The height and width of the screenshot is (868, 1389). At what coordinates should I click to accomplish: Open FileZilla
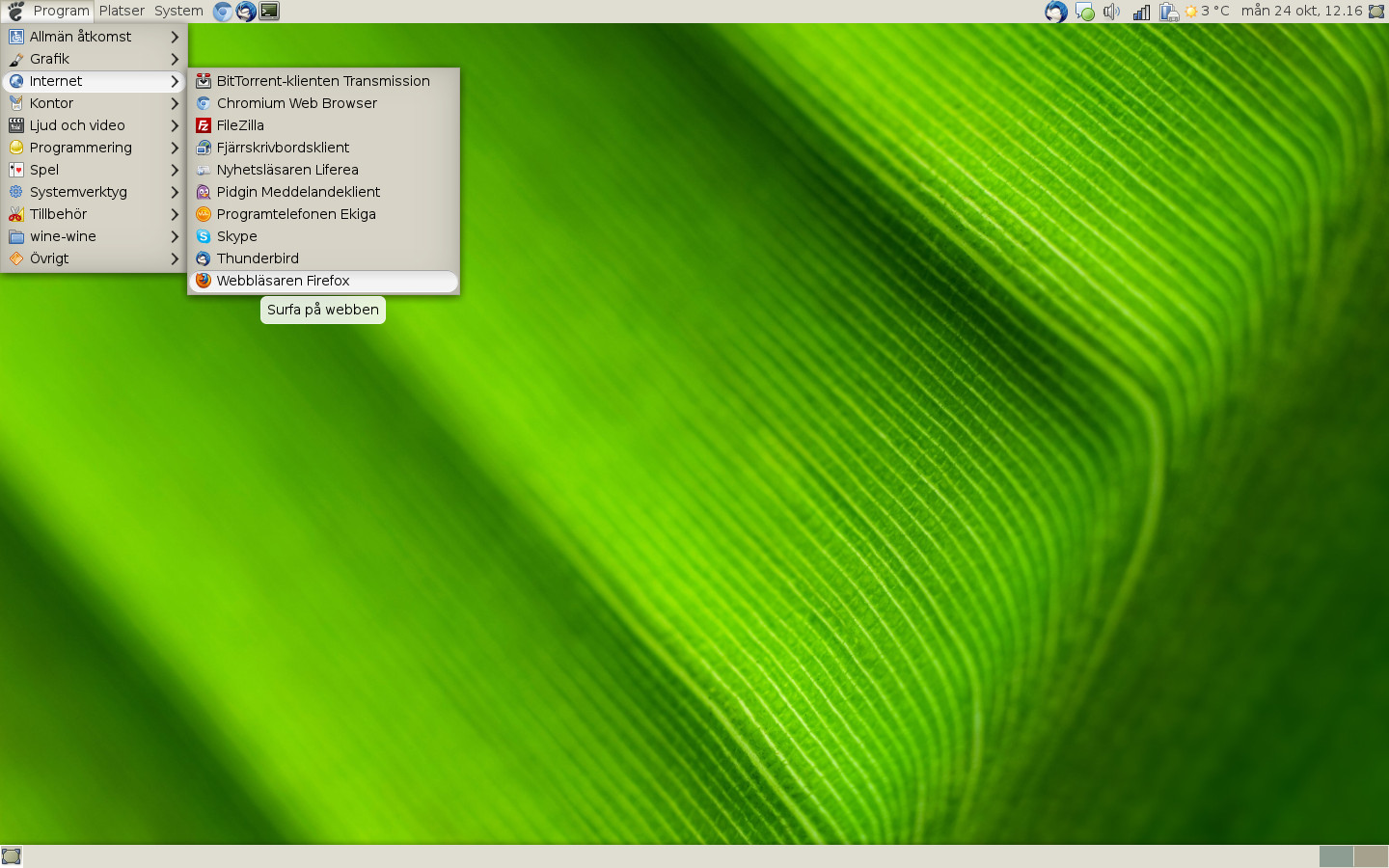click(x=323, y=125)
